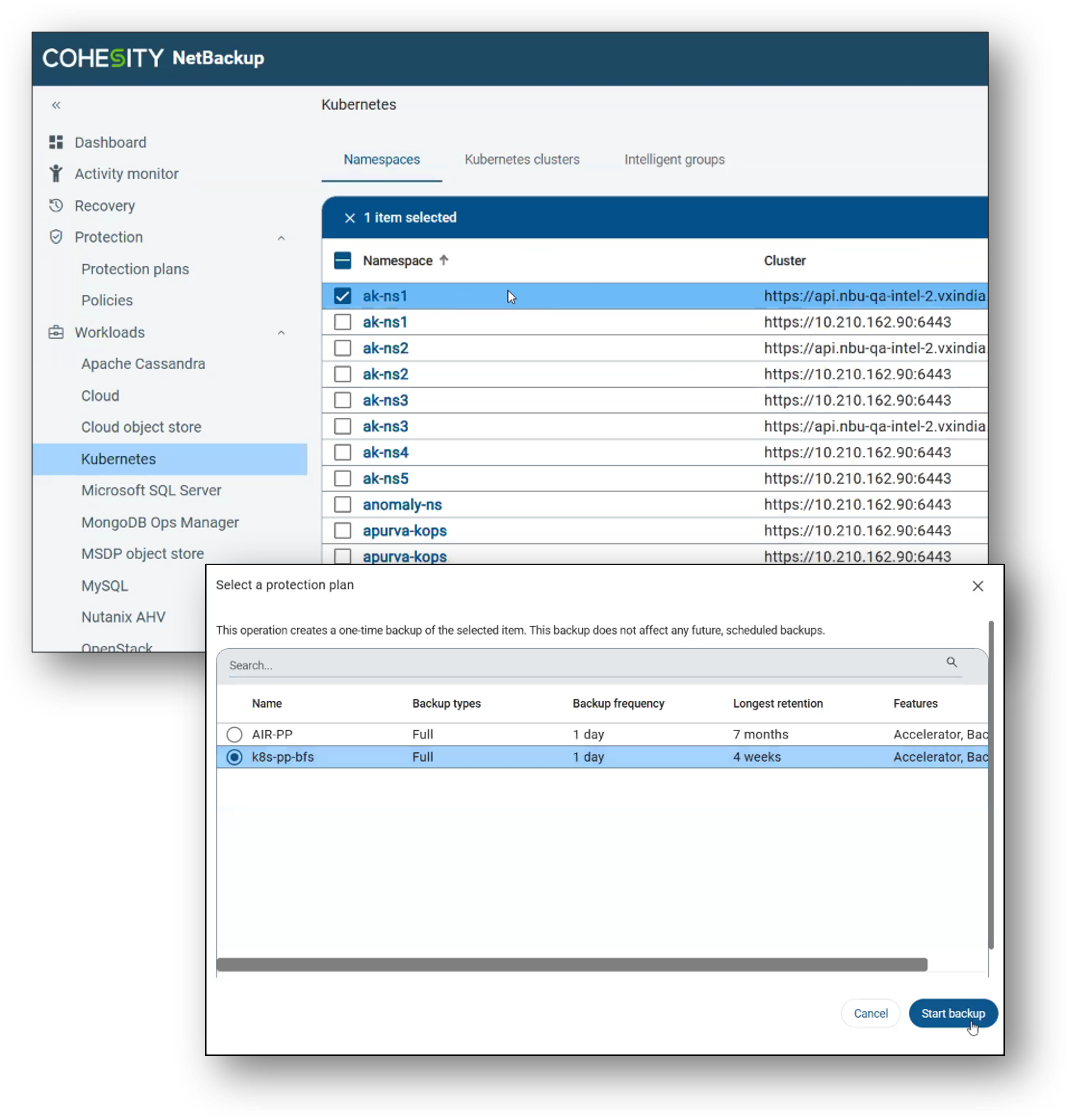Open Dashboard in the sidebar
The width and height of the screenshot is (1069, 1120).
[111, 142]
